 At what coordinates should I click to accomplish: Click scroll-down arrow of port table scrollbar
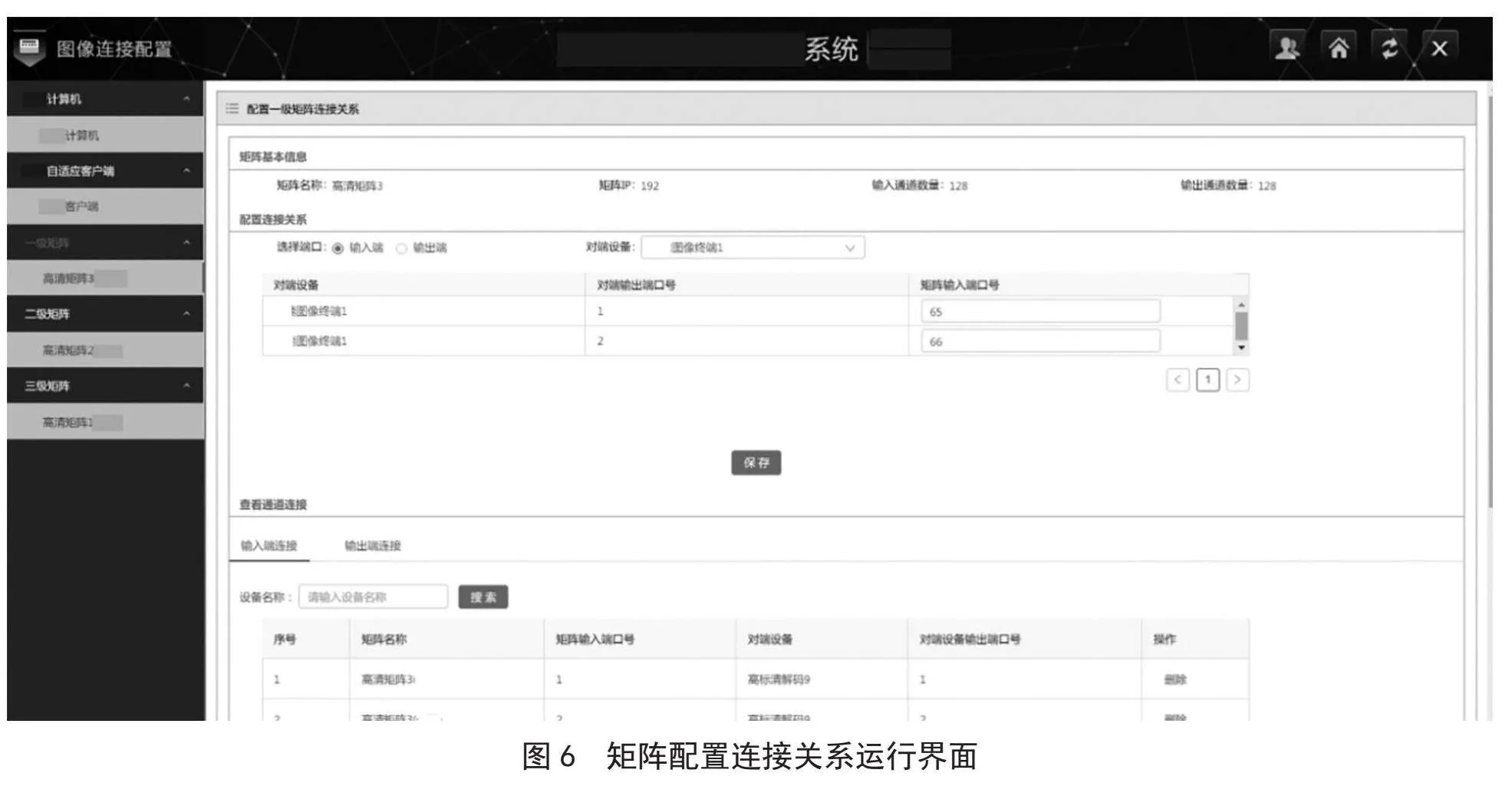pyautogui.click(x=1241, y=348)
